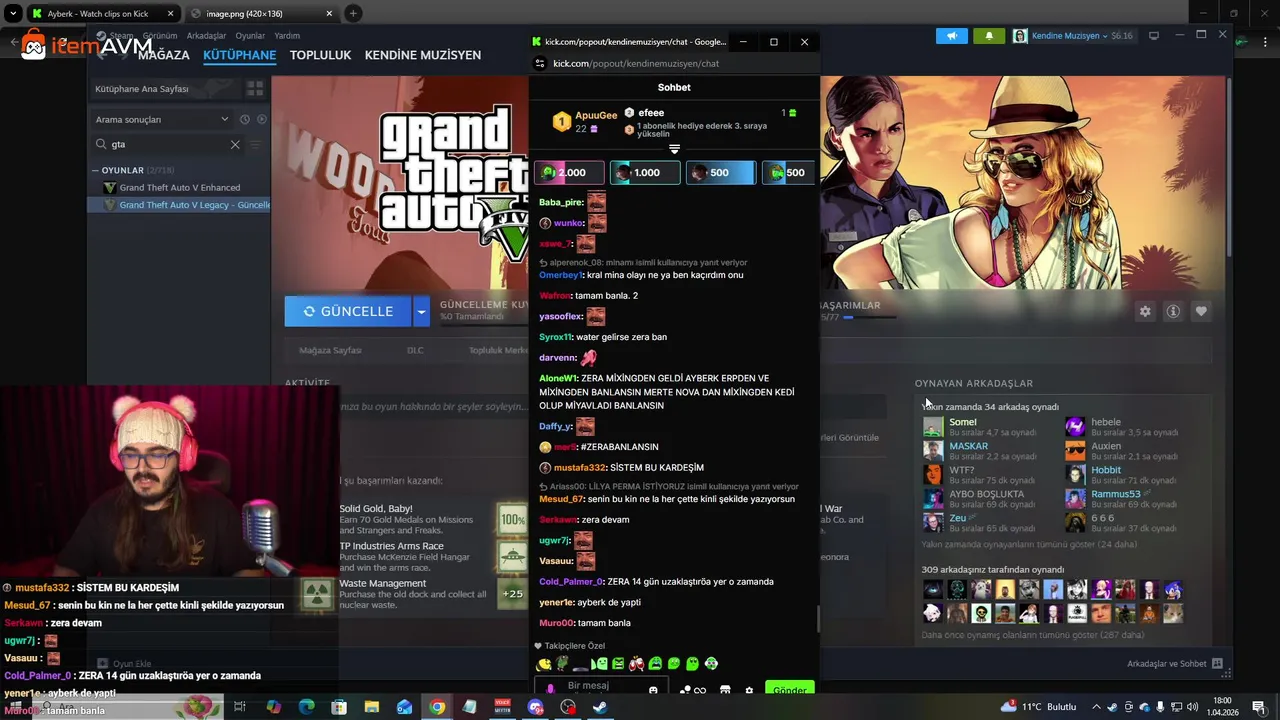Open ApuuGee top gifter entry

(584, 122)
